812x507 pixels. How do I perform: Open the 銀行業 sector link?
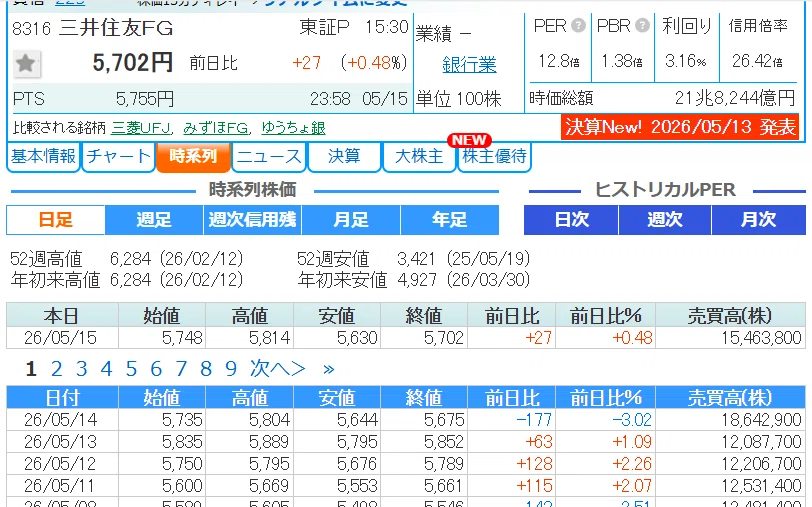[469, 65]
